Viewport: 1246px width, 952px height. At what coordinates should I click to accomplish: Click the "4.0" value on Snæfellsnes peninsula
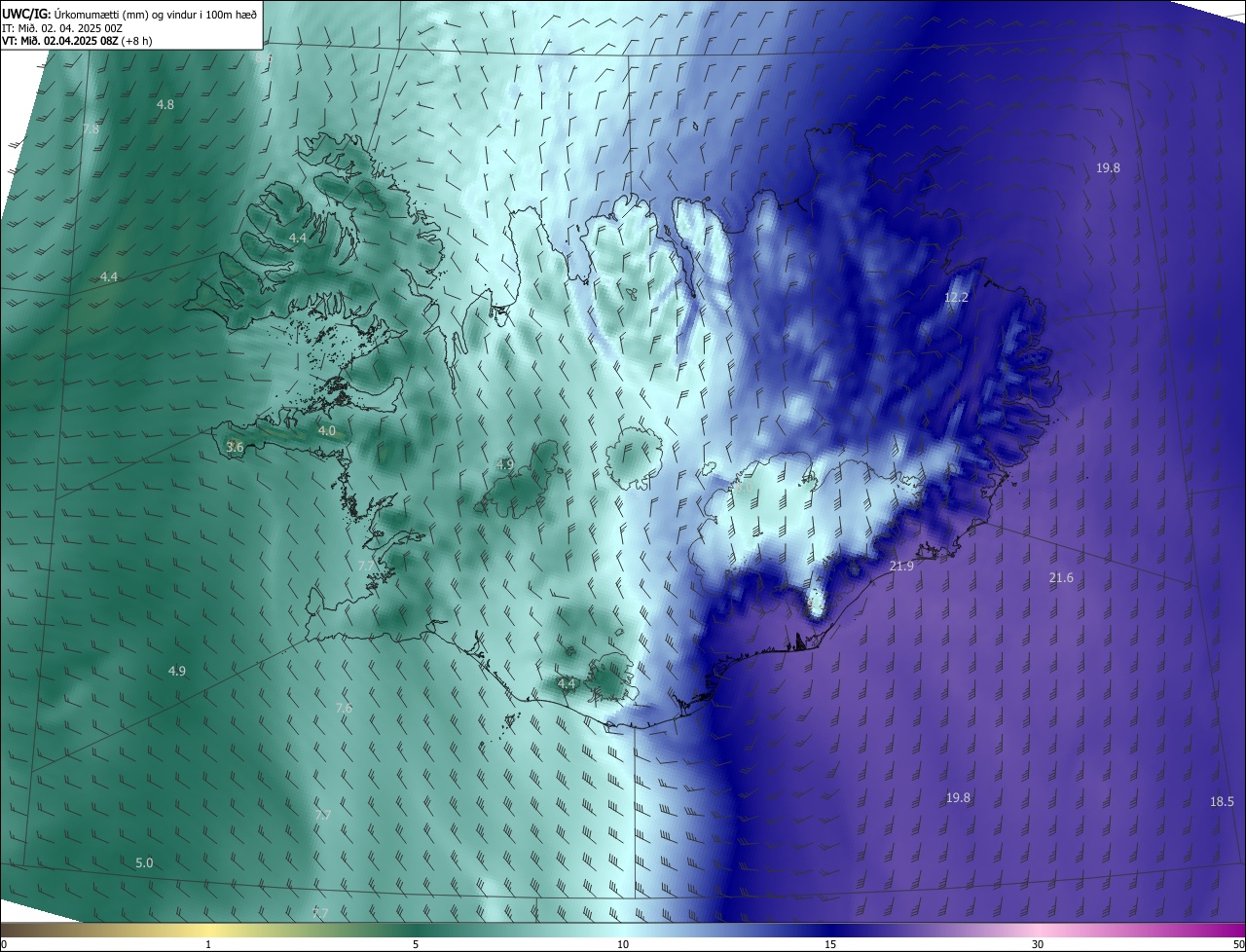[327, 430]
